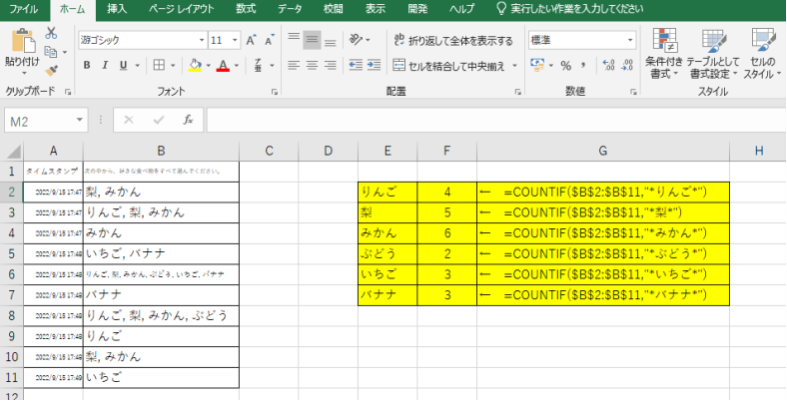Toggle Italic formatting

pos(105,65)
